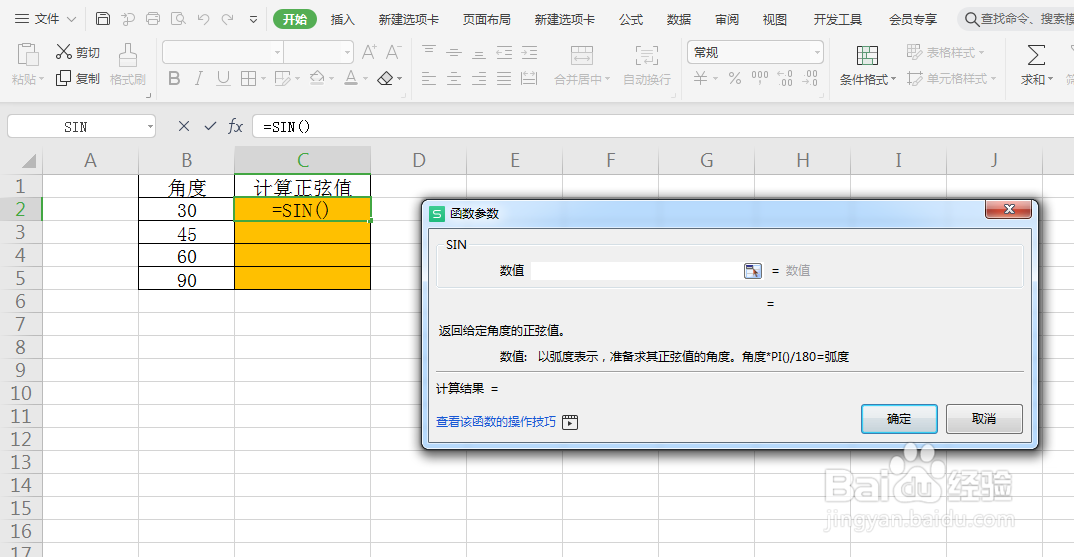Image resolution: width=1074 pixels, height=557 pixels.
Task: Open Print Preview from quick toolbar
Action: point(178,18)
